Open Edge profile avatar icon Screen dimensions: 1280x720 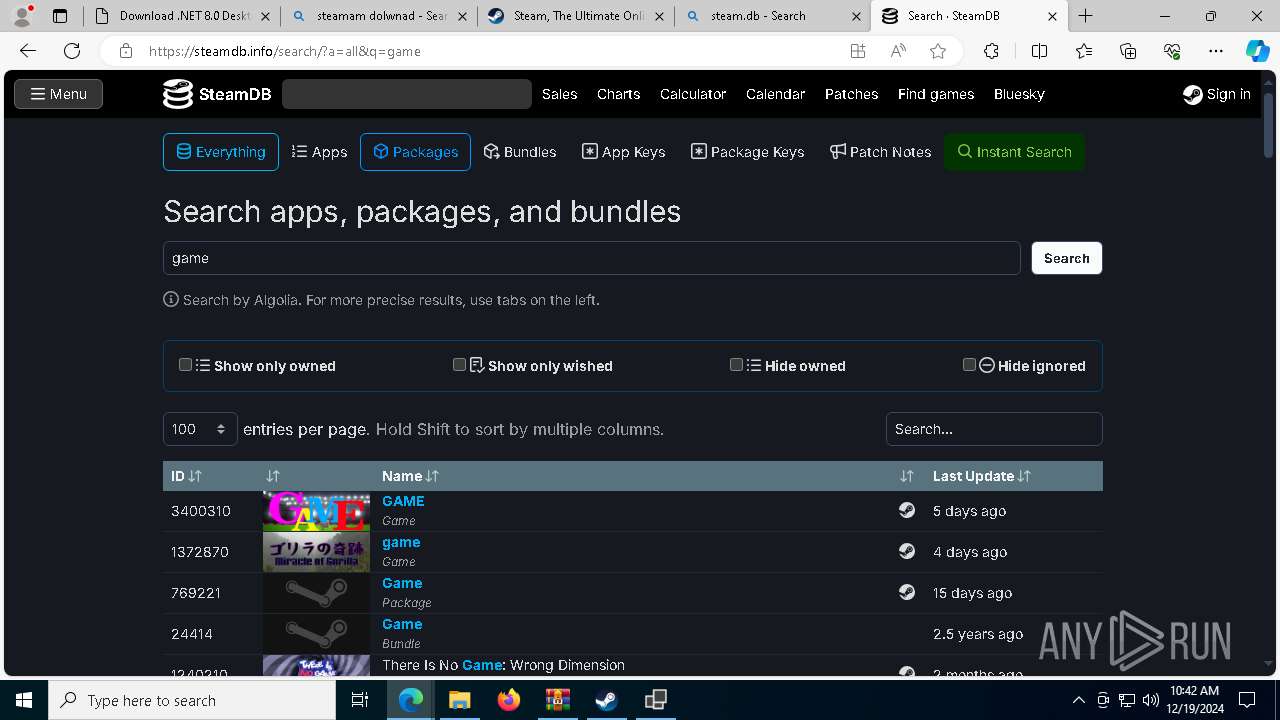(22, 16)
